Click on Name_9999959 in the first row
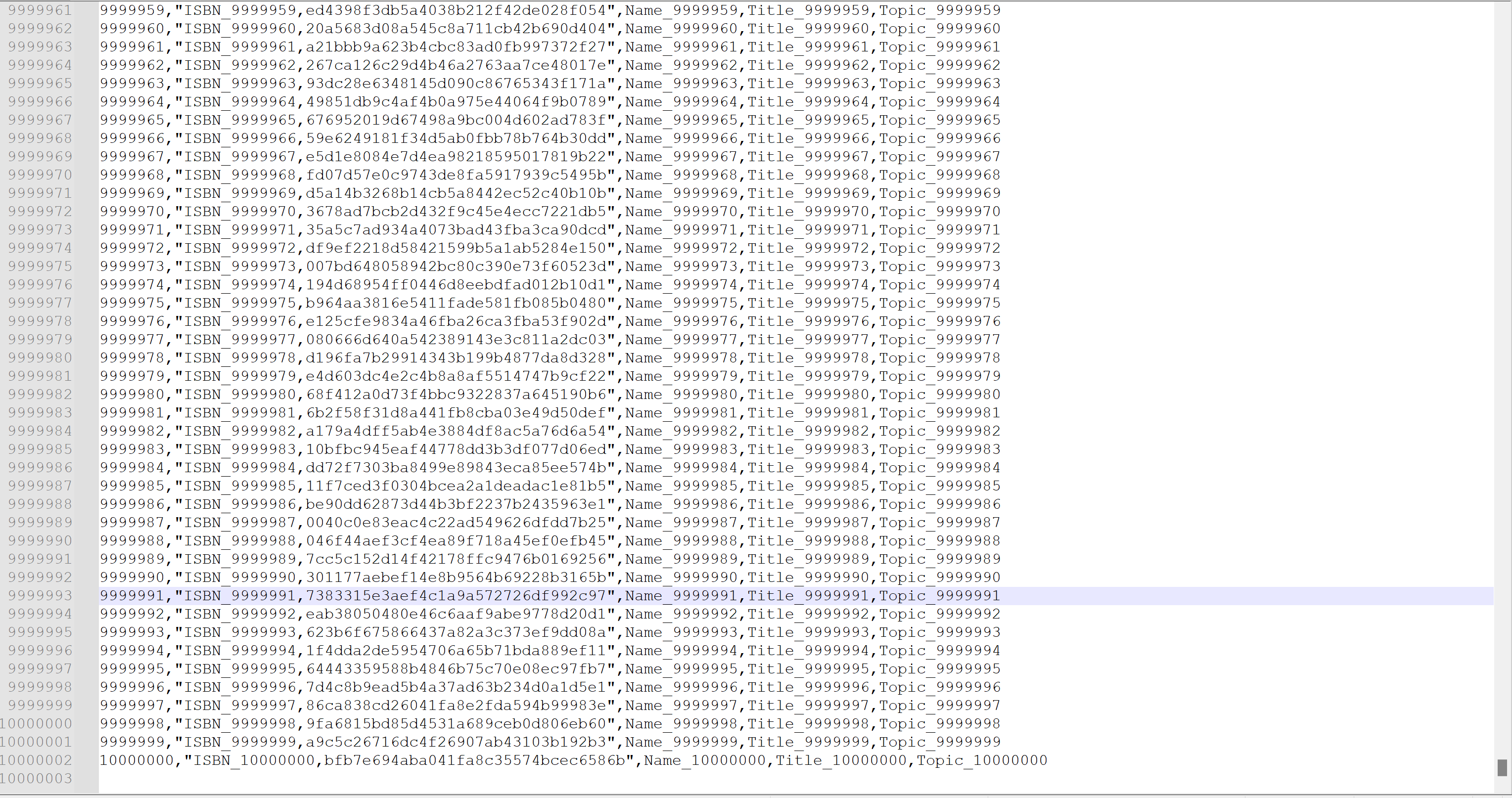The width and height of the screenshot is (1512, 798). click(681, 10)
